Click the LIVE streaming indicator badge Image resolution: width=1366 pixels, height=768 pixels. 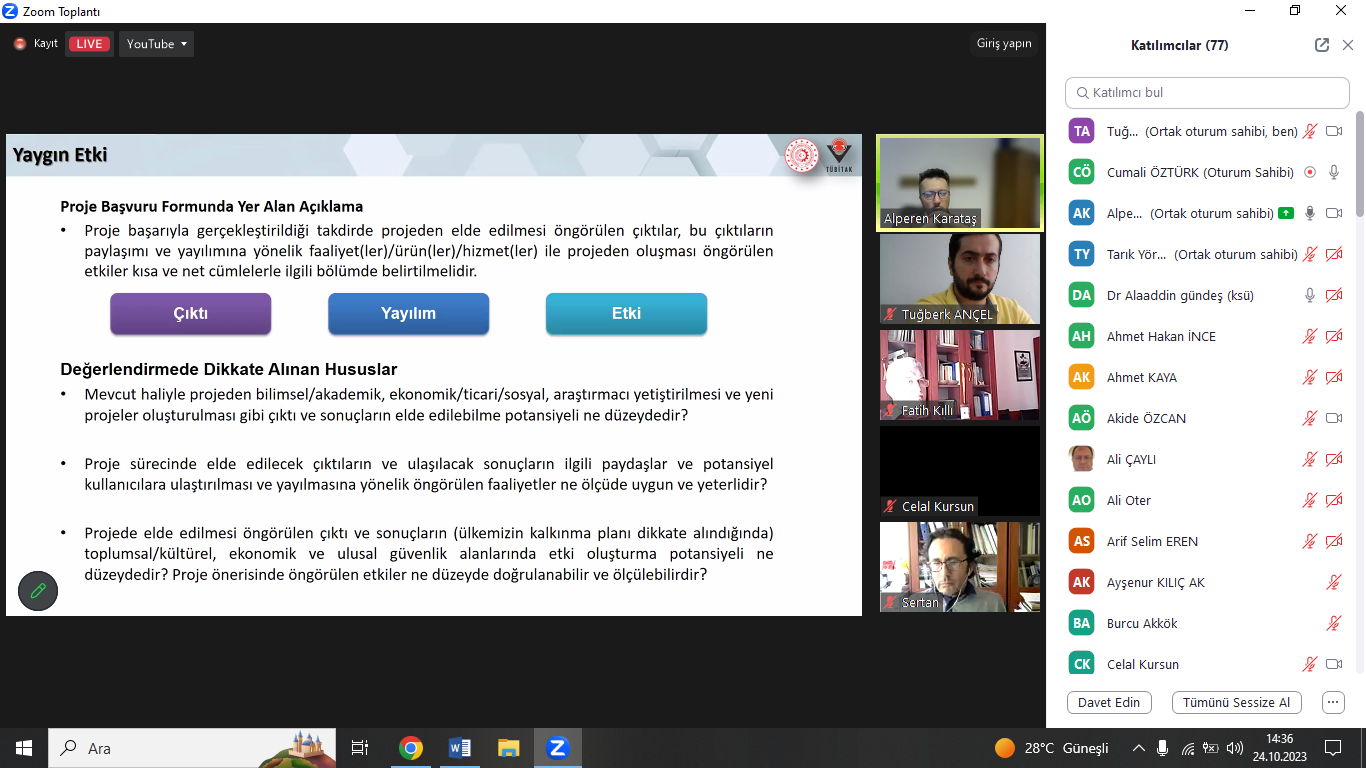89,44
